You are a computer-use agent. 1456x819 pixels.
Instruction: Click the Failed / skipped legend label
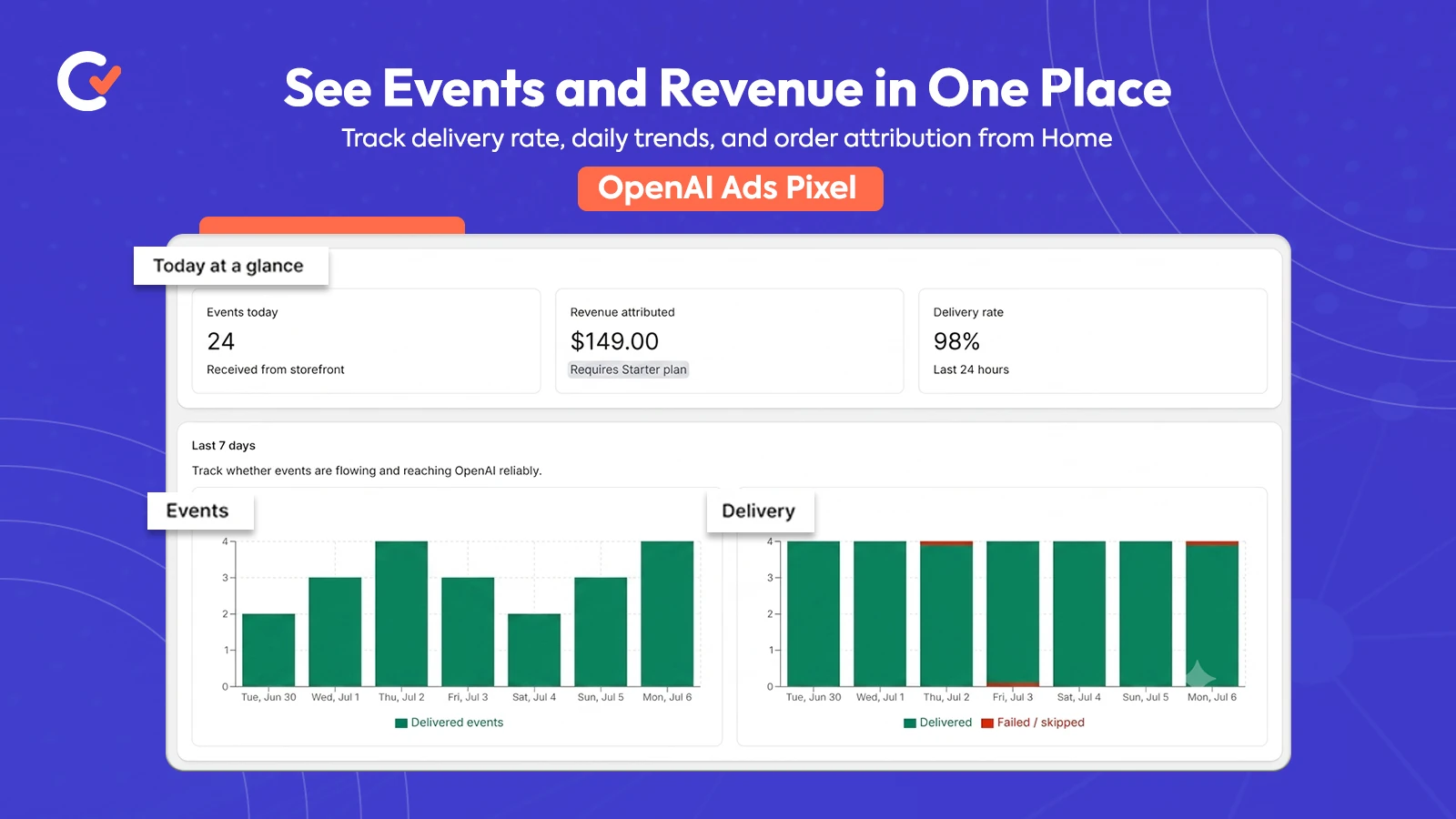click(x=1041, y=723)
